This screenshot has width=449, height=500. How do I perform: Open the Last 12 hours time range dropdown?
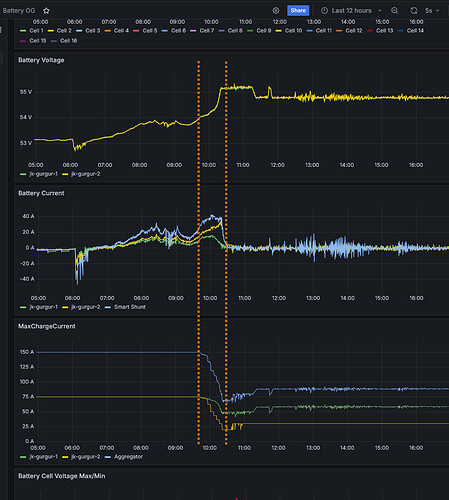(x=351, y=11)
